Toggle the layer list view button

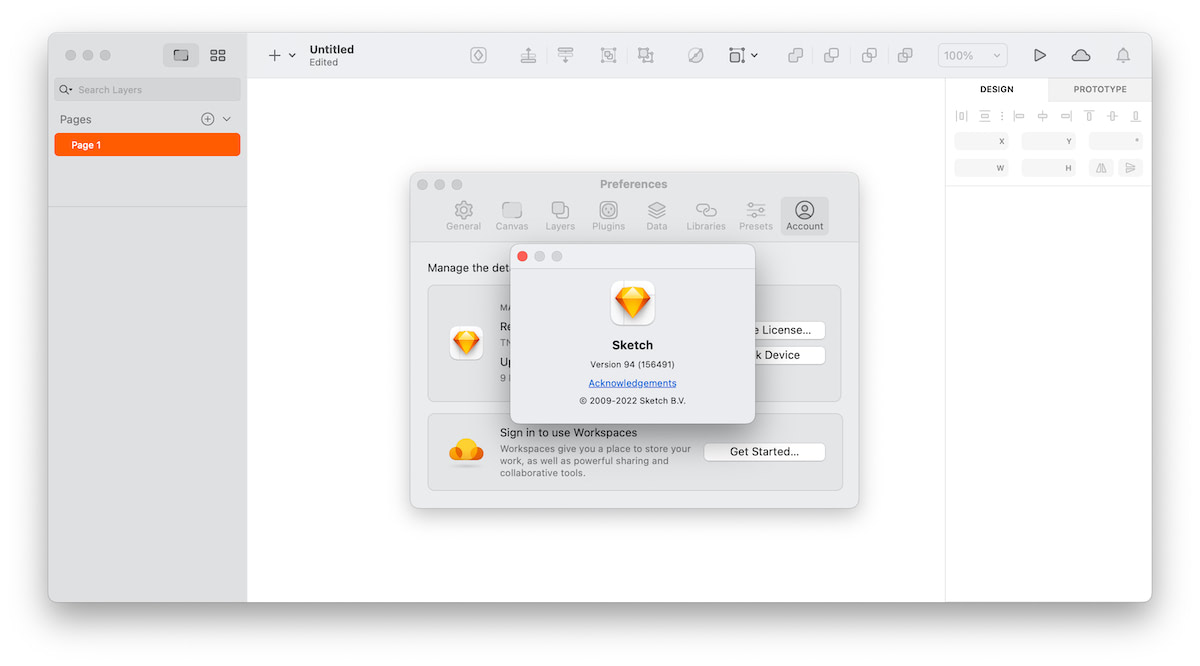pos(181,56)
